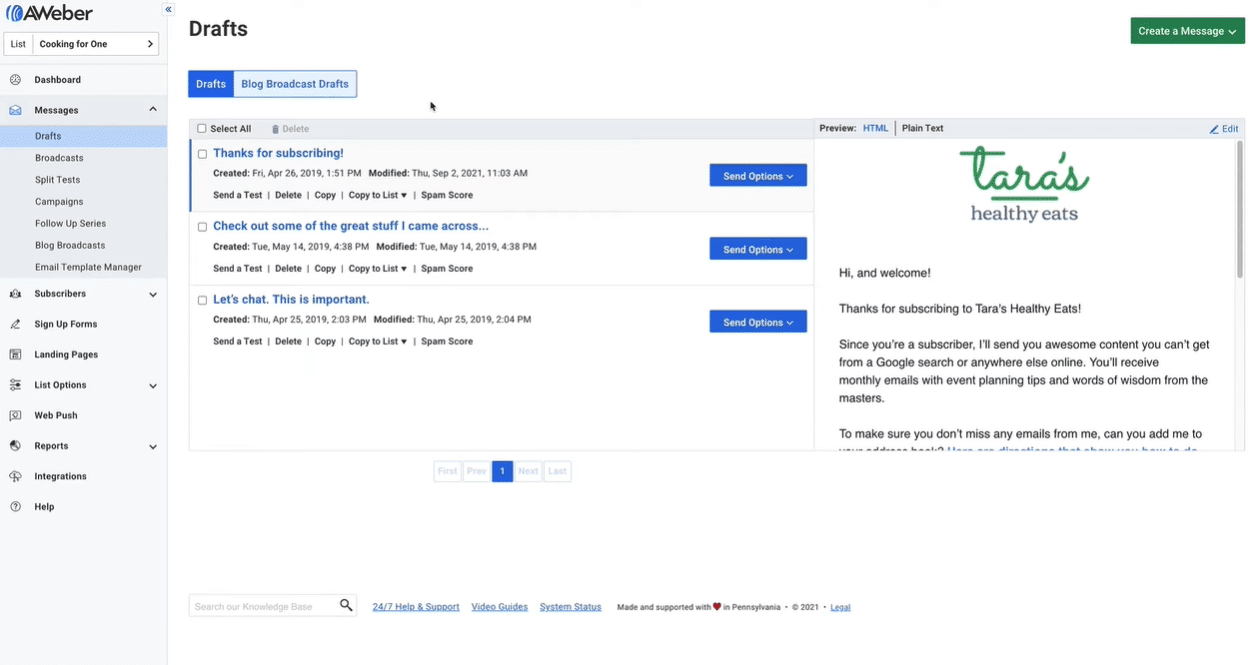Click the Integrations plug icon

(15, 477)
